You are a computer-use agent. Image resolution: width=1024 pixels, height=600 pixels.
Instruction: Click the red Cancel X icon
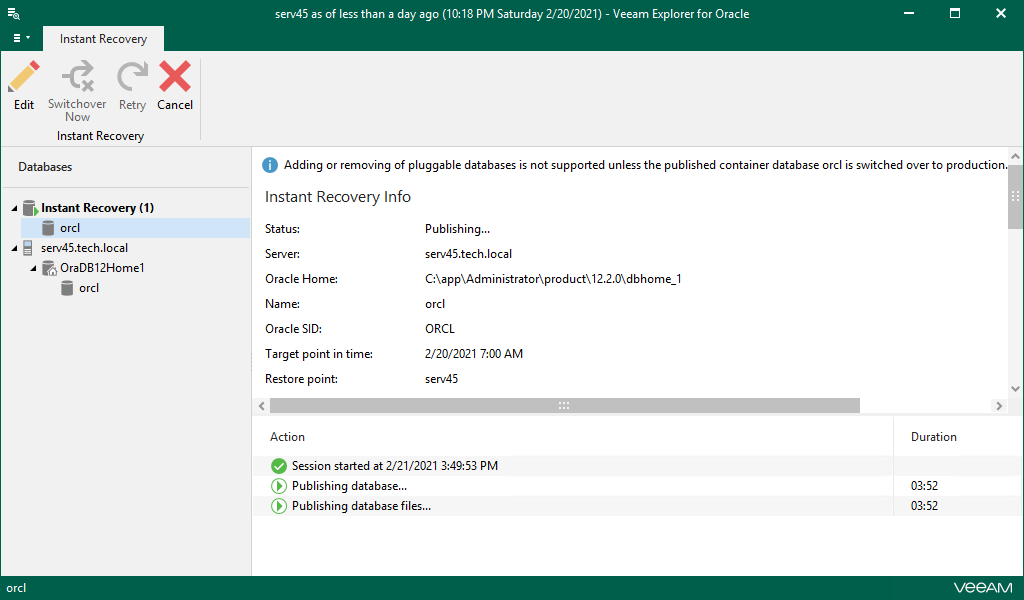click(x=175, y=77)
